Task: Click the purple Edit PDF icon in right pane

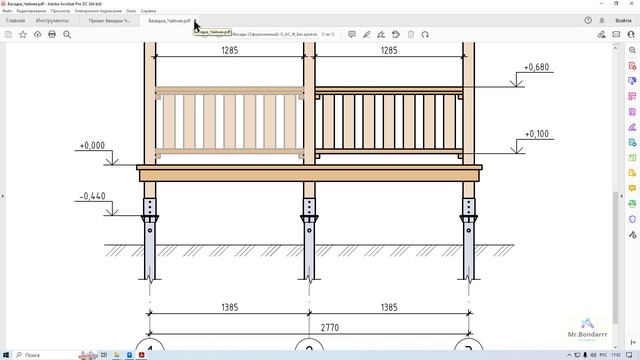Action: [632, 112]
